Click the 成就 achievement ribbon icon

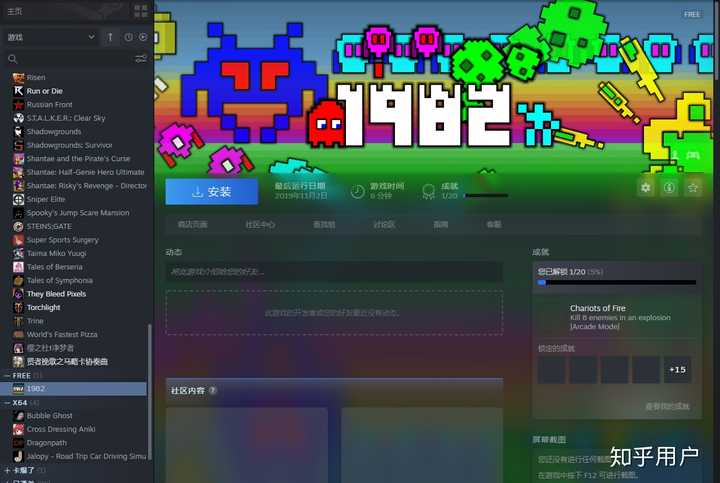(x=428, y=191)
